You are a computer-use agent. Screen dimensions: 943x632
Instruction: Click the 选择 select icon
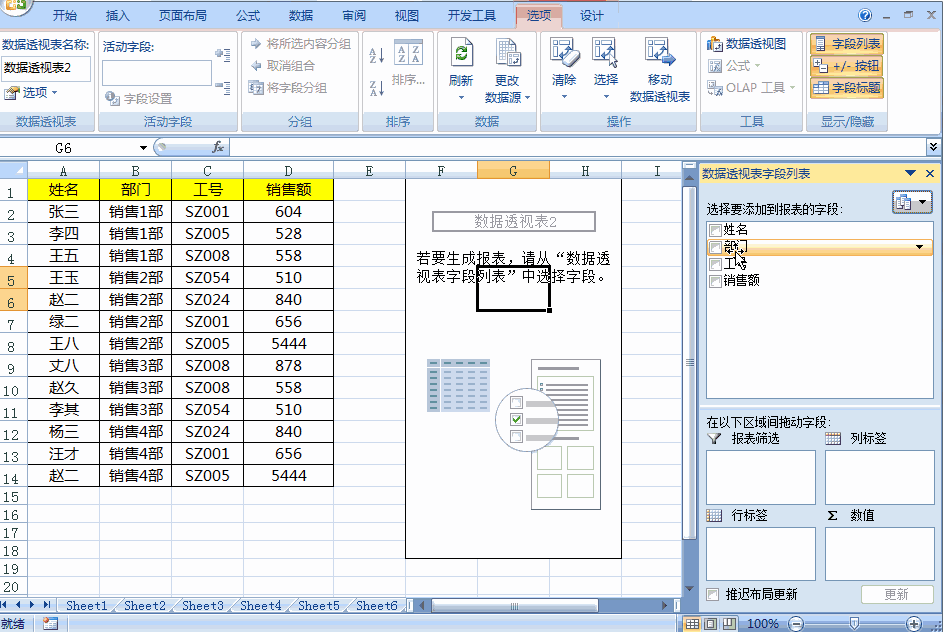pyautogui.click(x=605, y=52)
